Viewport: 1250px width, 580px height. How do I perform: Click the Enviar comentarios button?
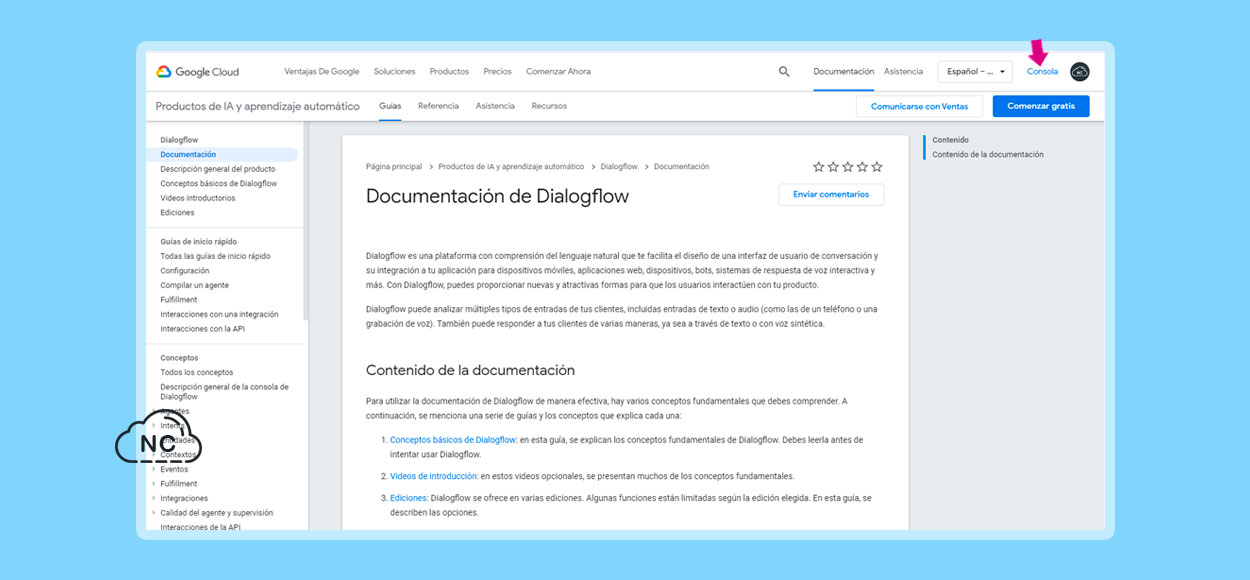click(831, 194)
